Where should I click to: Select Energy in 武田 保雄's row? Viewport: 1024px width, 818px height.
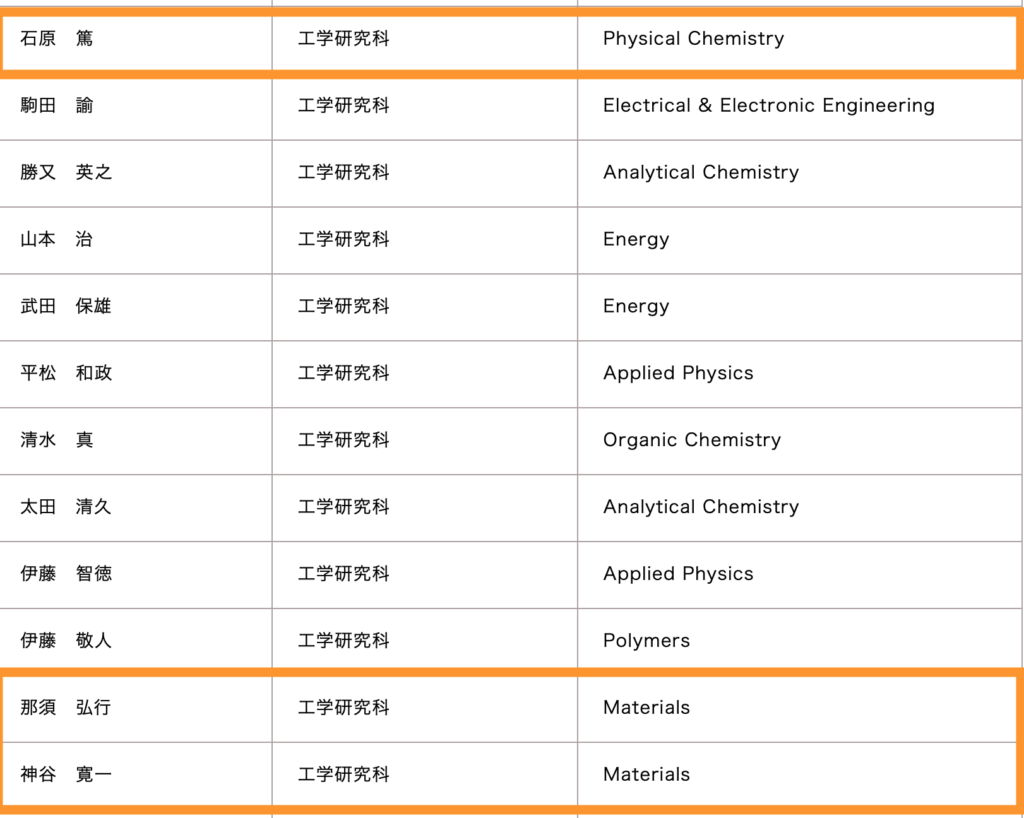click(636, 307)
